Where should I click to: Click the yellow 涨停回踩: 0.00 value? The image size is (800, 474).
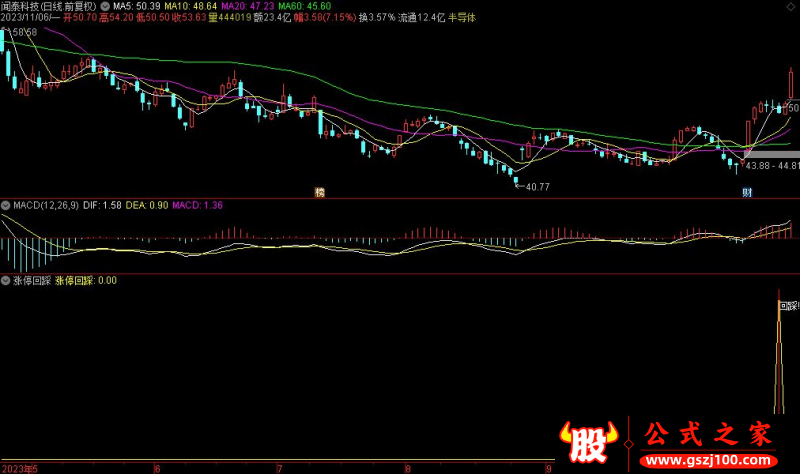(x=86, y=281)
